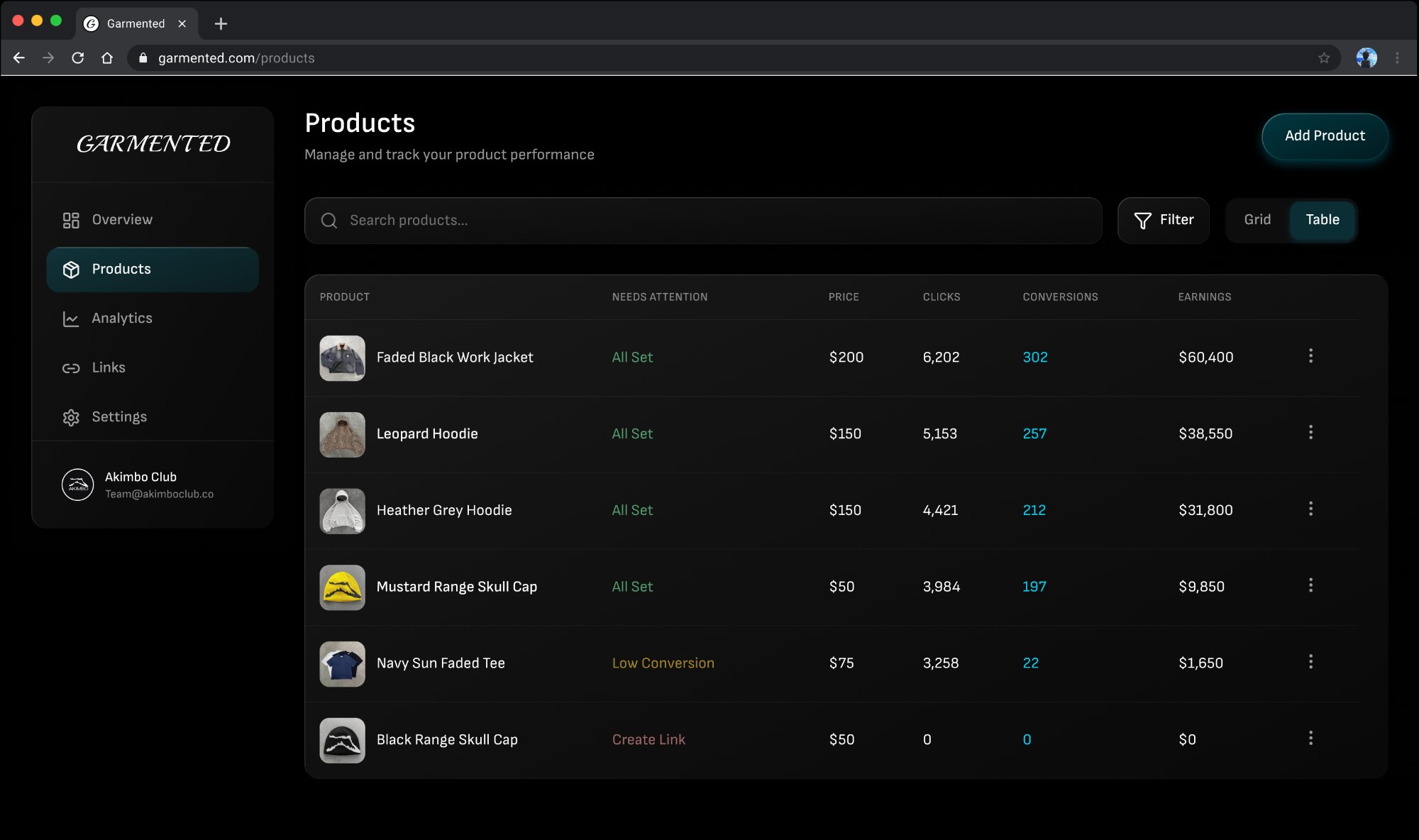Viewport: 1419px width, 840px height.
Task: Select the Overview dashboard icon
Action: [x=71, y=220]
